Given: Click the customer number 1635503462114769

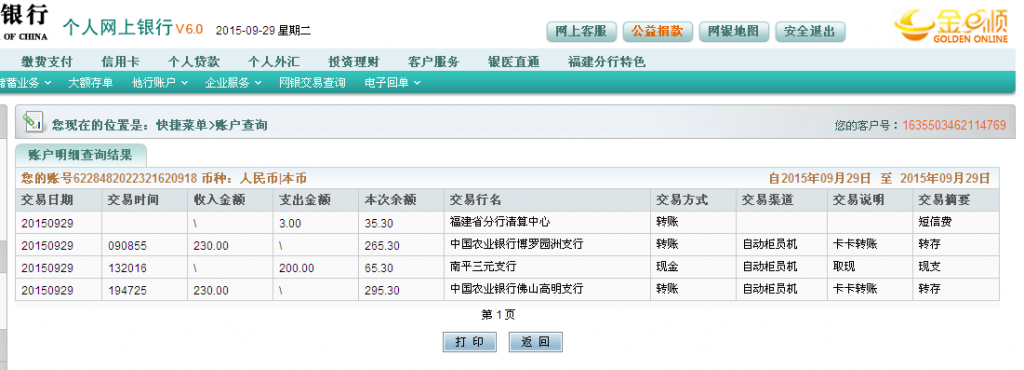Looking at the screenshot, I should coord(954,125).
